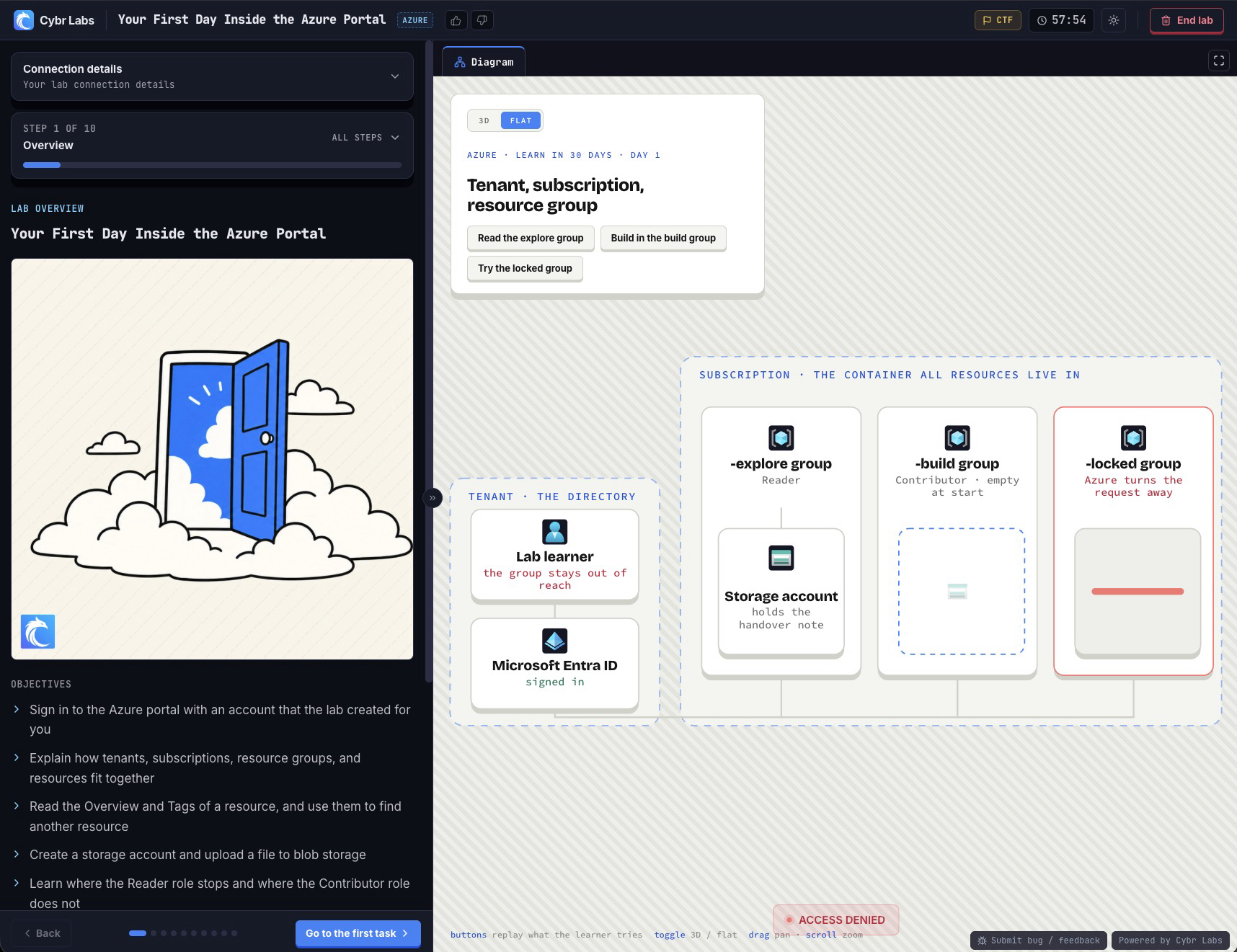Click the Storage account icon
This screenshot has height=952, width=1237.
click(781, 558)
